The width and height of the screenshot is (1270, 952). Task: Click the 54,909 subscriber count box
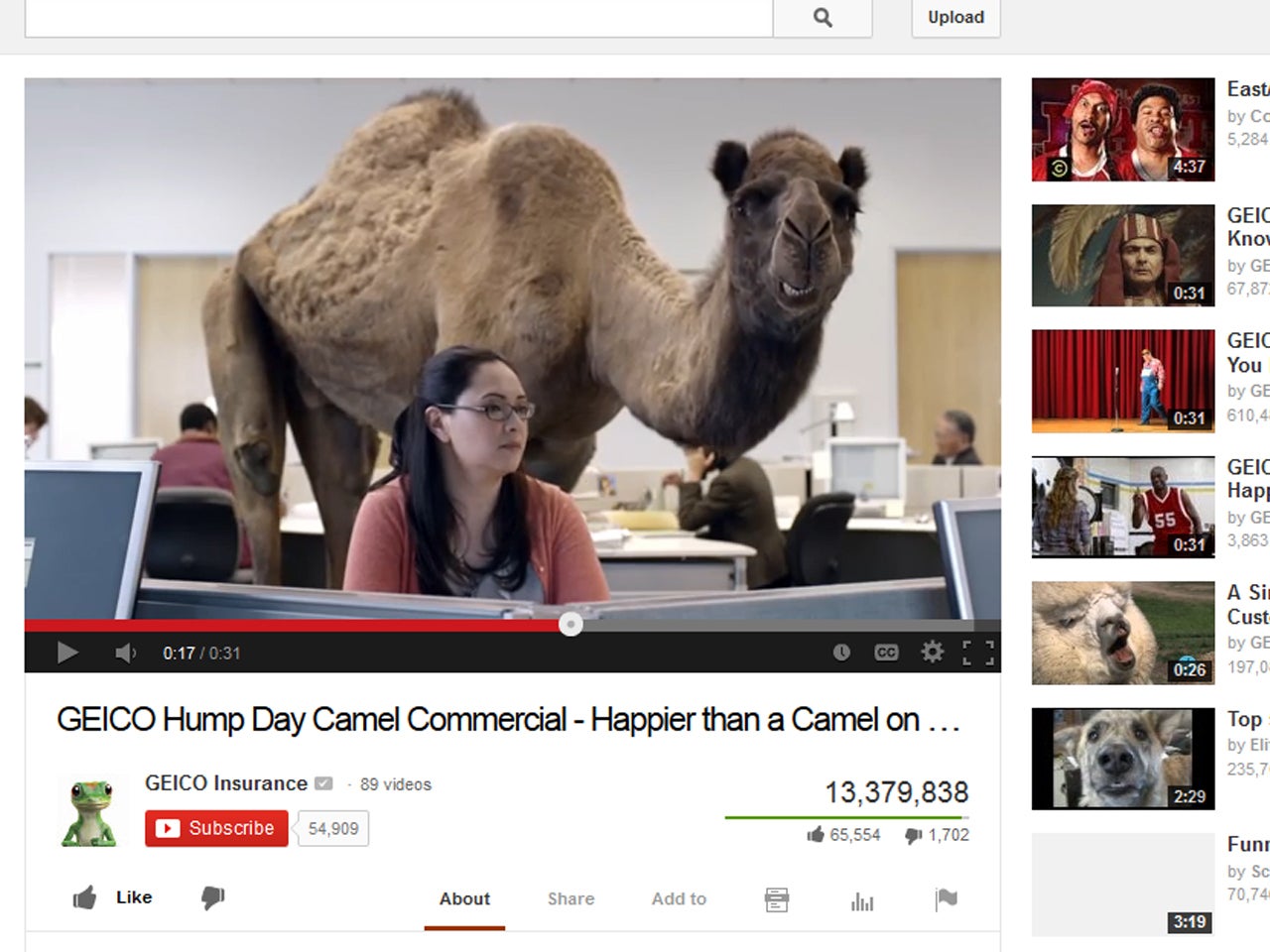pyautogui.click(x=333, y=828)
